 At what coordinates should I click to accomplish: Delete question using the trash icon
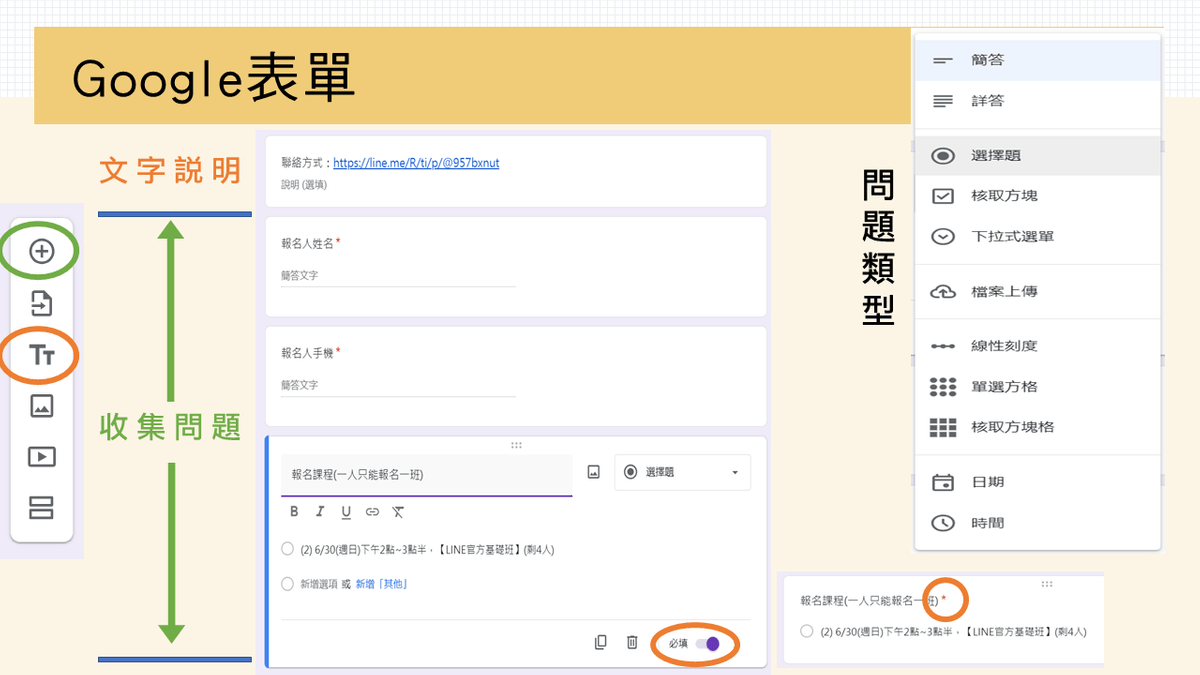pyautogui.click(x=632, y=642)
